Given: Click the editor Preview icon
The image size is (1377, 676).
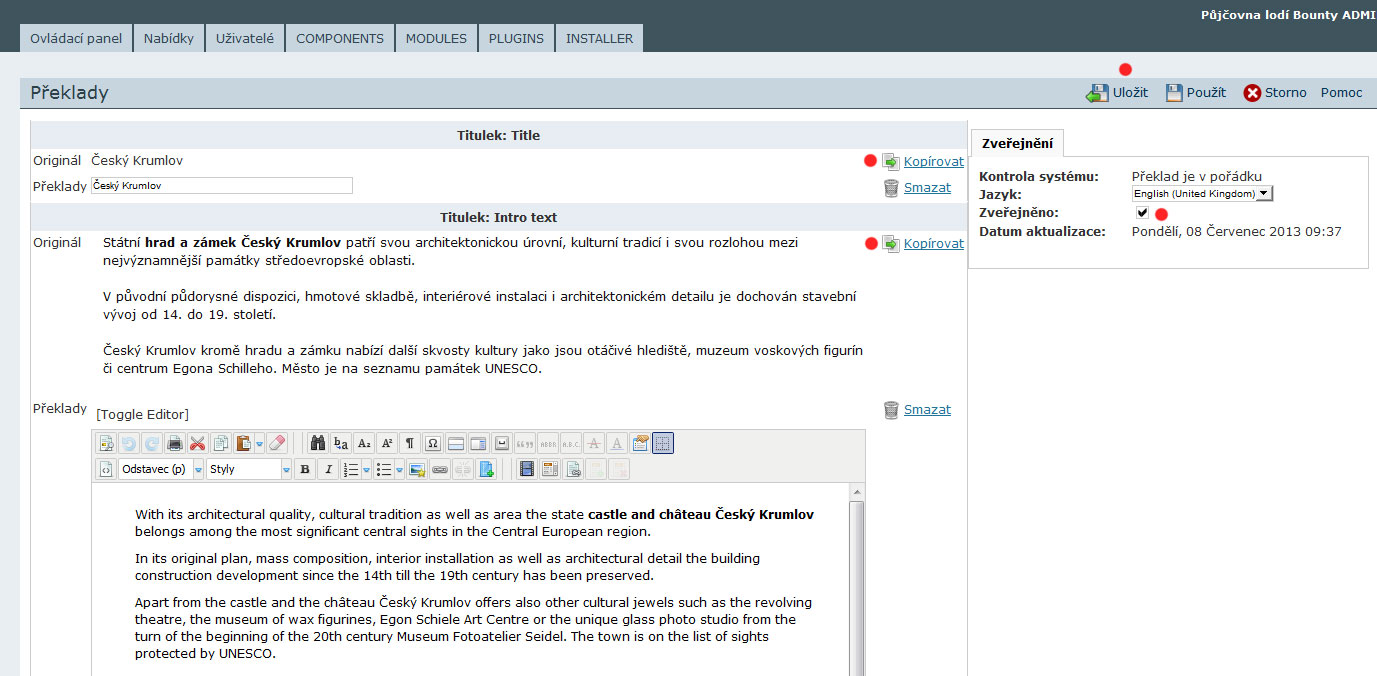Looking at the screenshot, I should coord(106,443).
